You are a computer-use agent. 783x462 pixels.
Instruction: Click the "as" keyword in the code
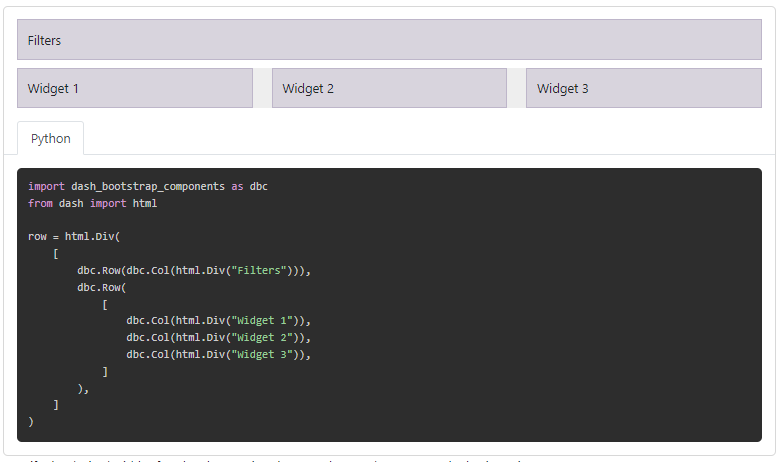pyautogui.click(x=237, y=186)
